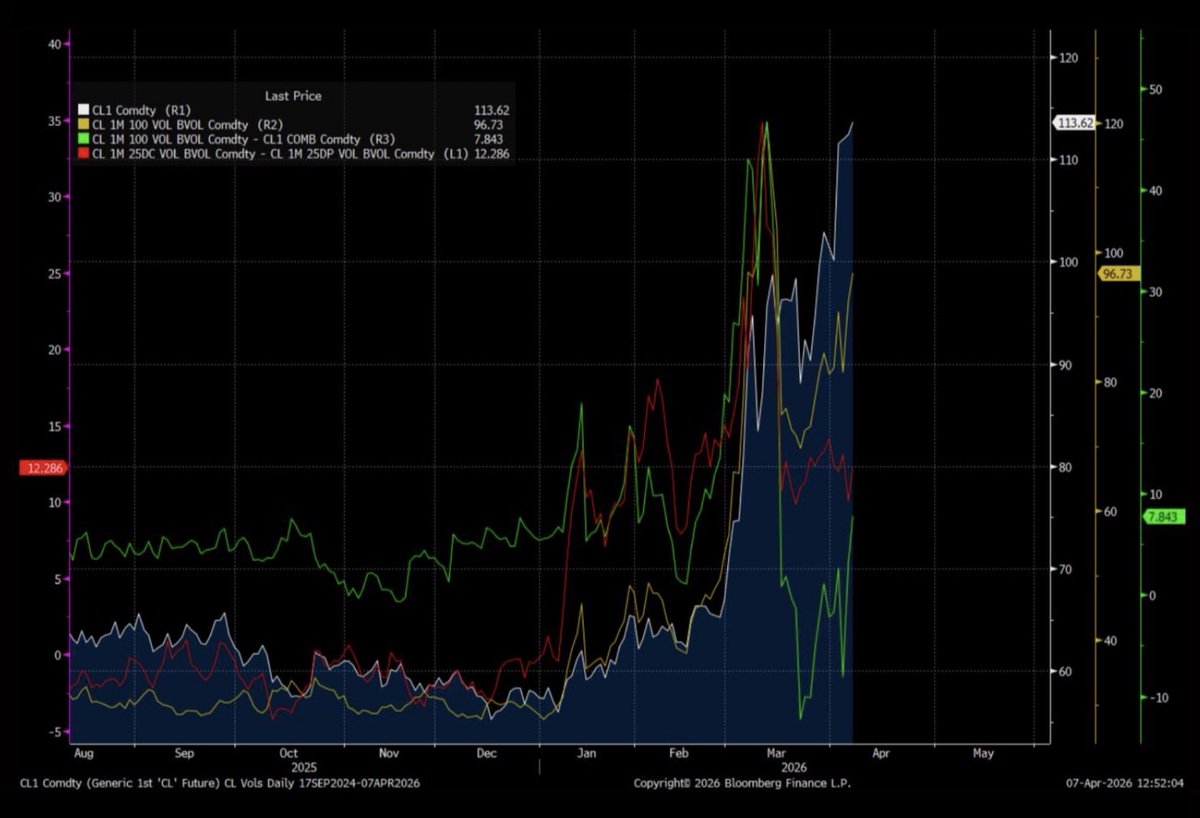This screenshot has height=818, width=1200.
Task: Click the green legend swatch for R3 series
Action: pyautogui.click(x=83, y=139)
